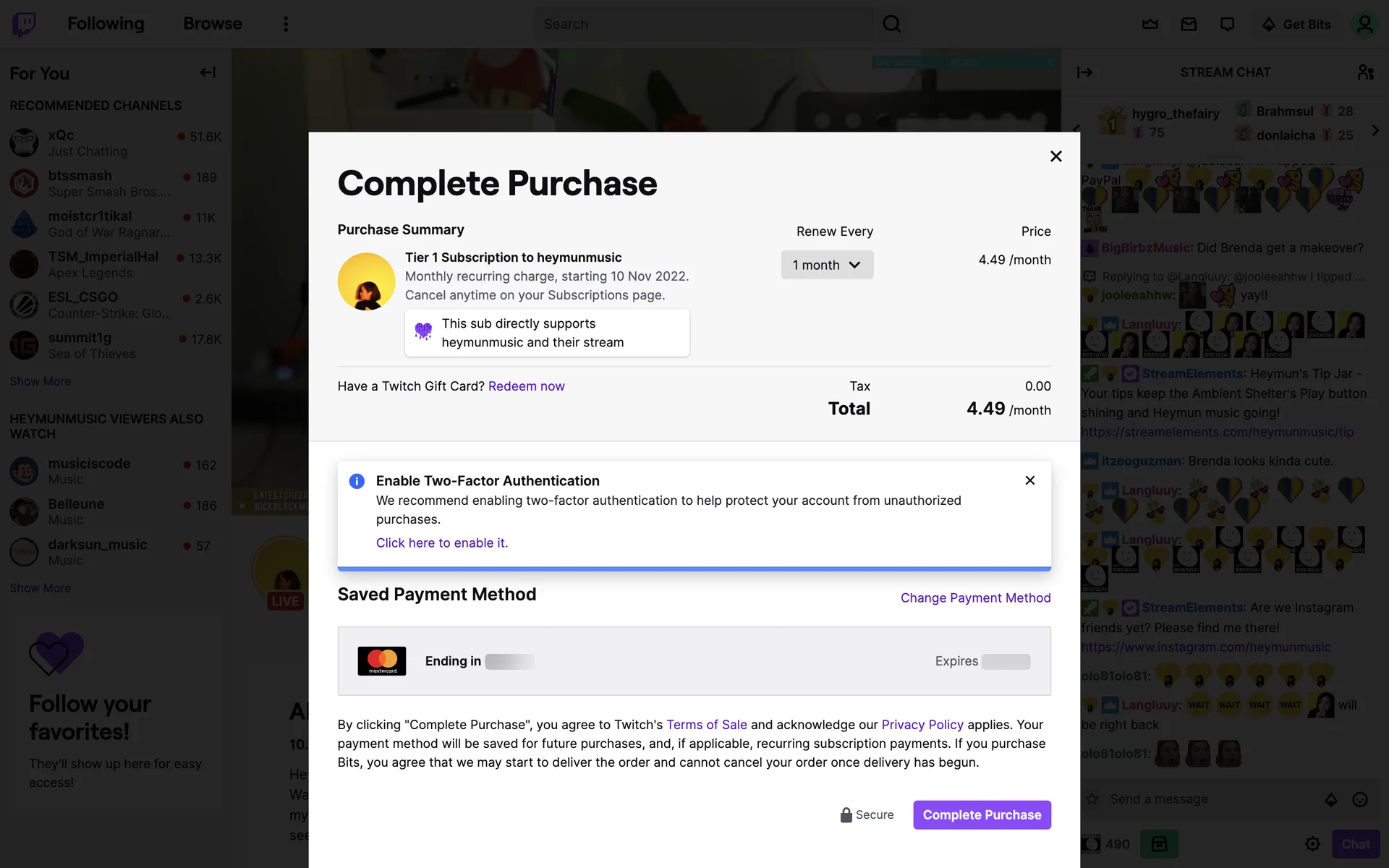The width and height of the screenshot is (1389, 868).
Task: Open the more options three-dot menu
Action: click(x=286, y=25)
